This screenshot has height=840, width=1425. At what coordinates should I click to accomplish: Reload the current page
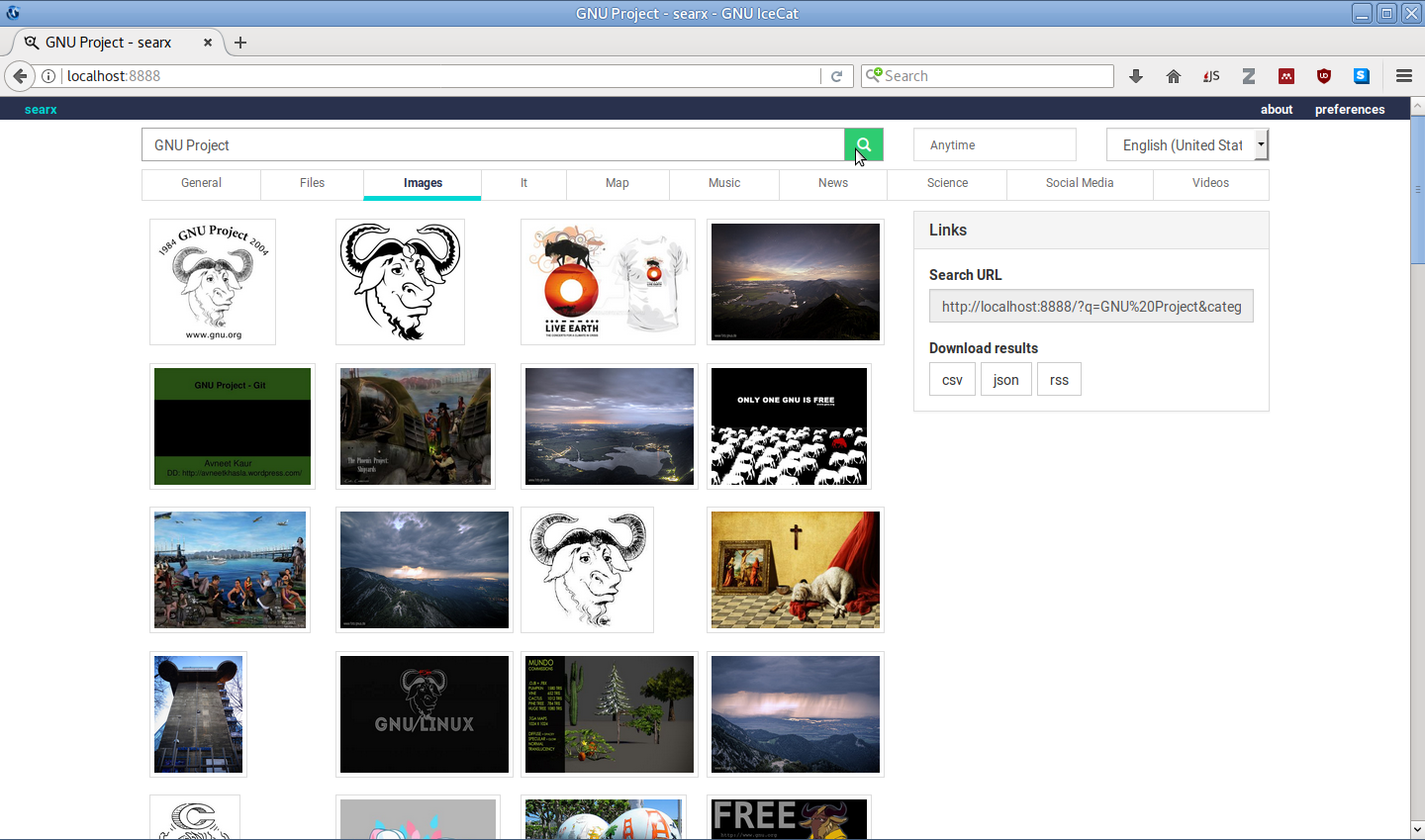(836, 76)
